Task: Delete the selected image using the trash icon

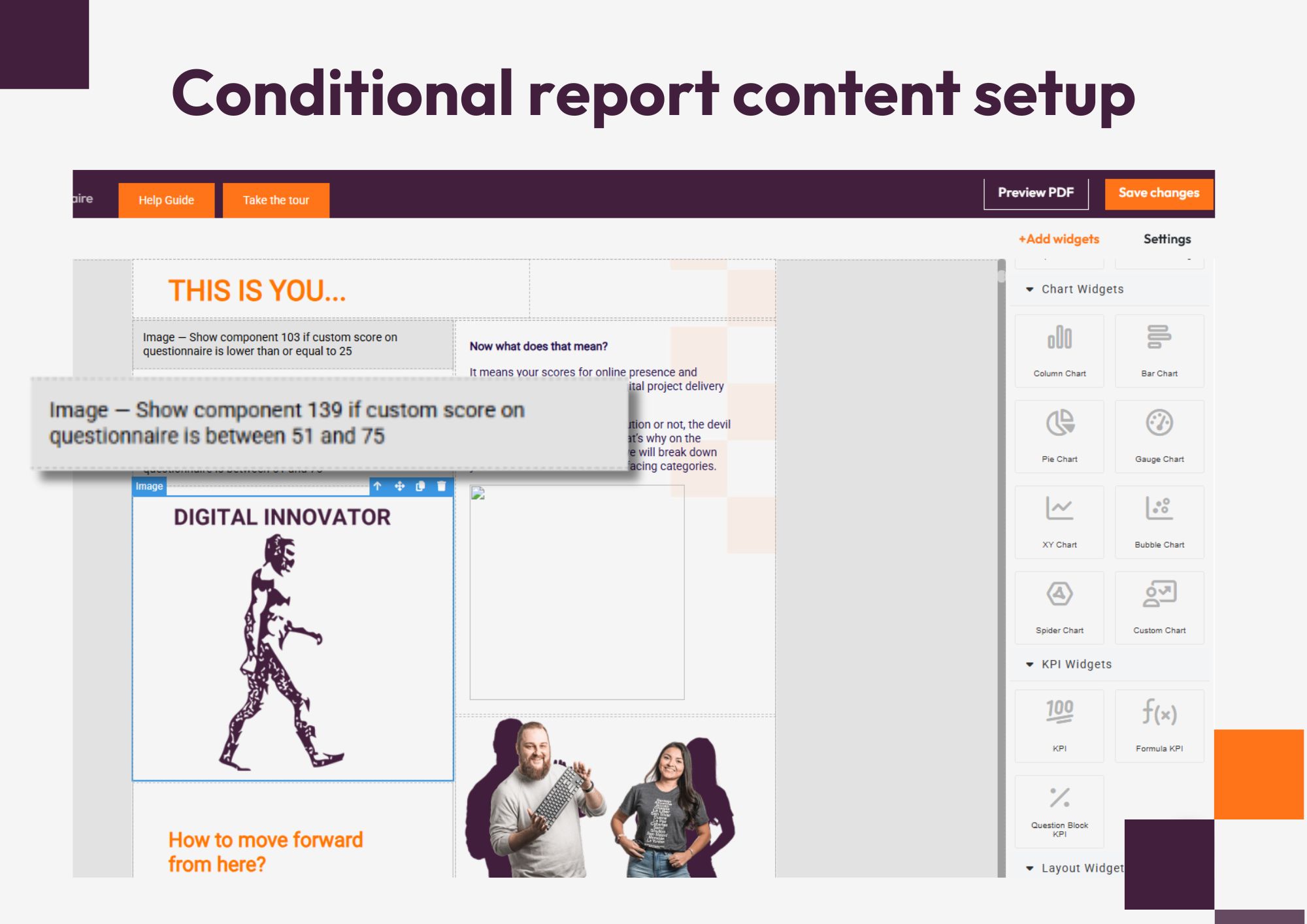Action: coord(442,487)
